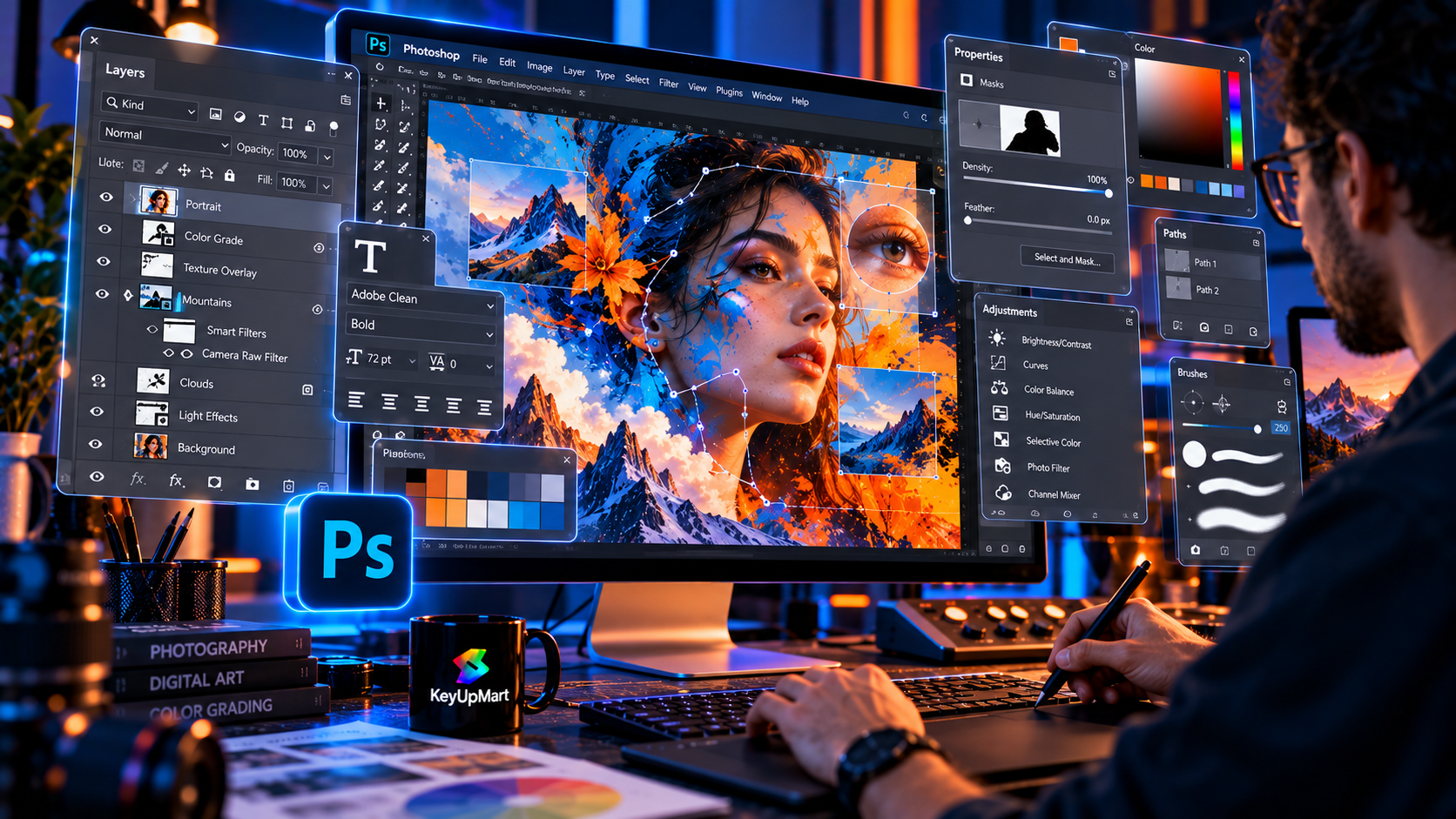
Task: Click the new layer folder icon at Layers bottom
Action: pos(252,484)
